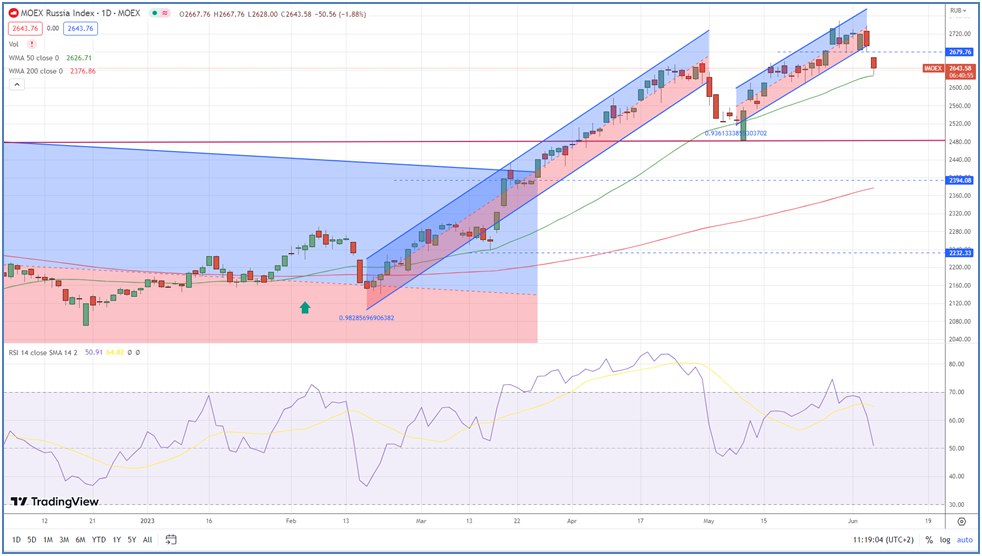Select the 1M time range

48,540
